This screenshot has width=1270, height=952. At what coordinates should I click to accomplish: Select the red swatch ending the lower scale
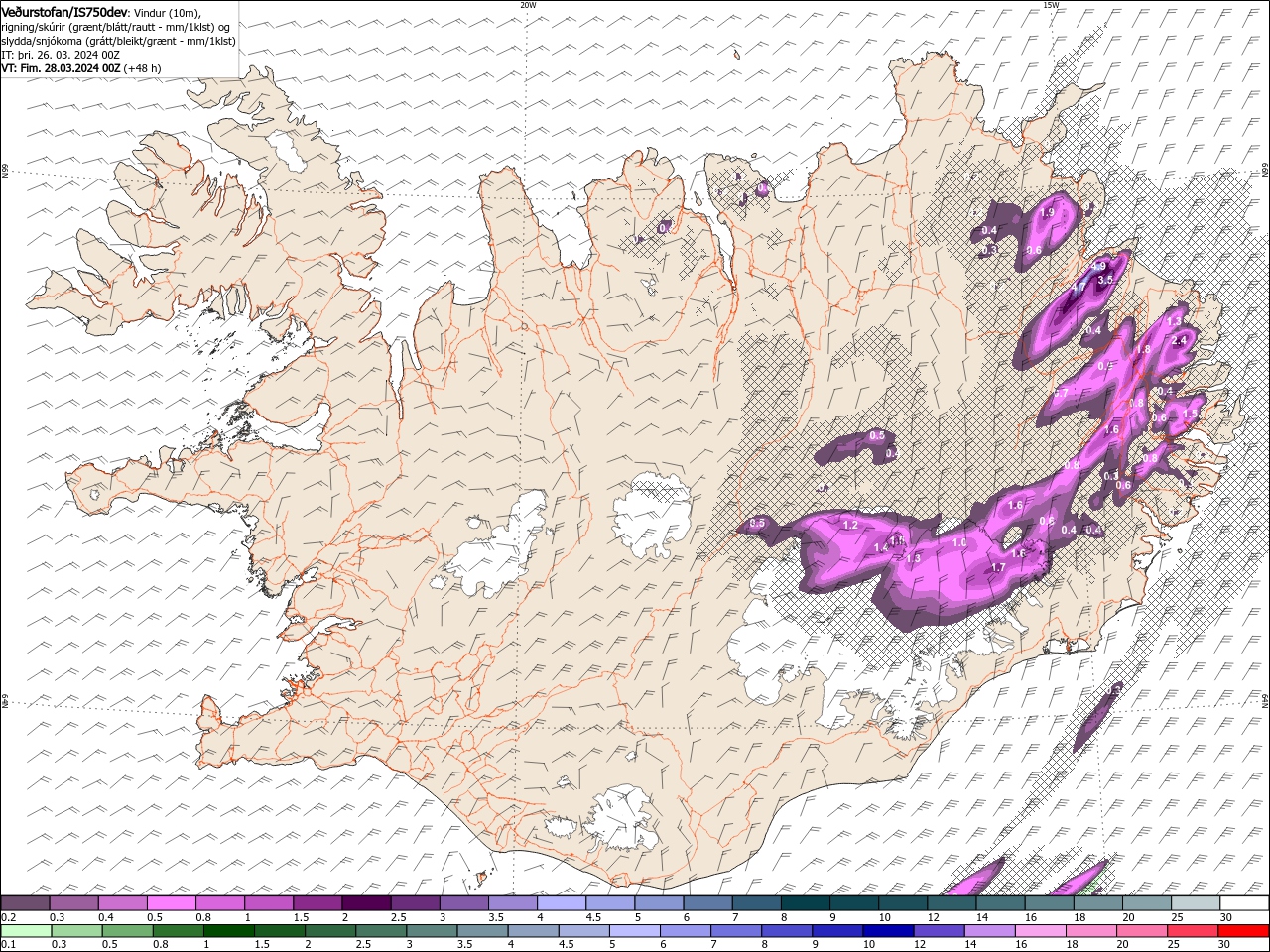1243,931
